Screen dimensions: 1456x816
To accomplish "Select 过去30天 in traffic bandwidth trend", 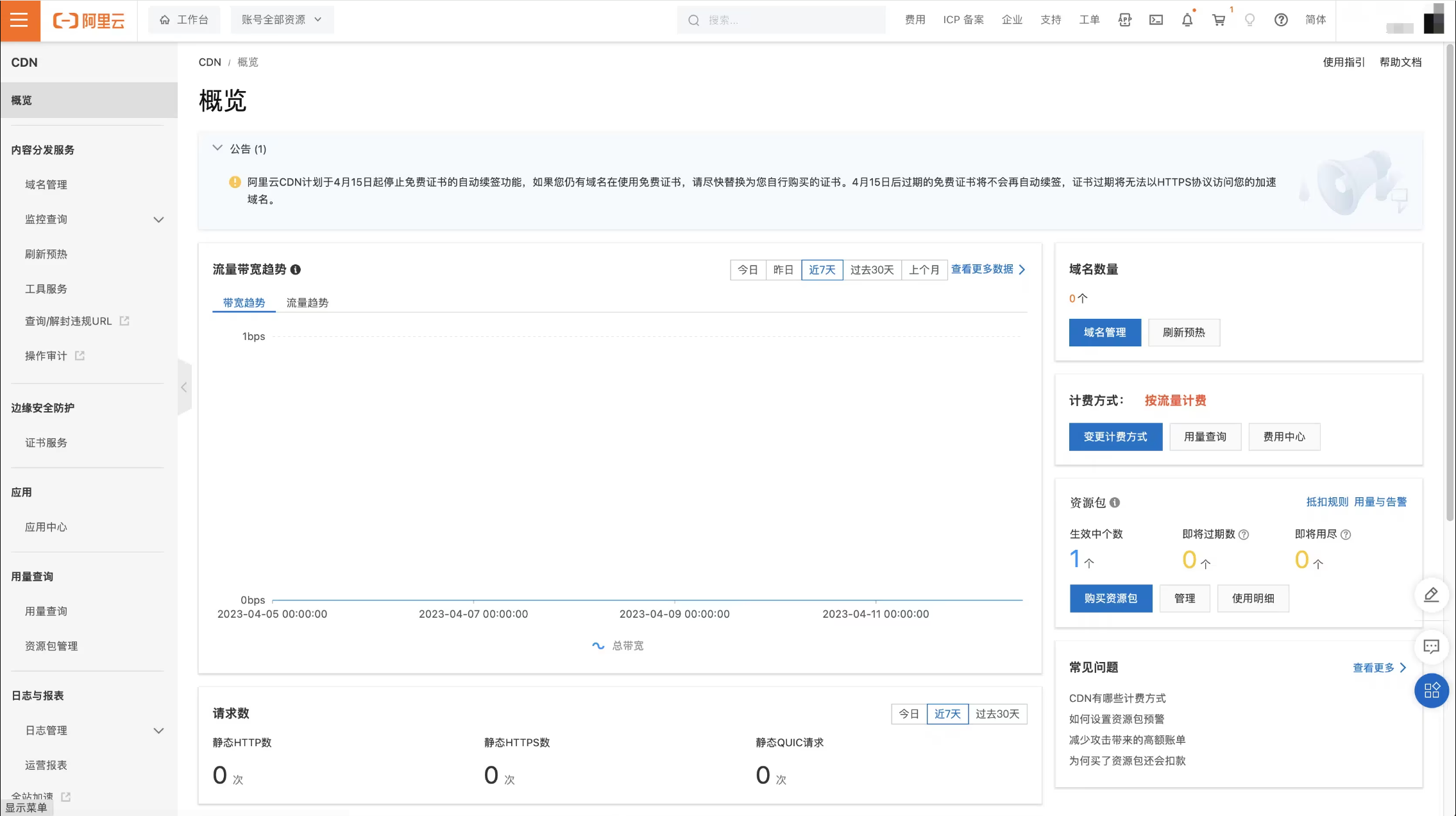I will (x=872, y=270).
